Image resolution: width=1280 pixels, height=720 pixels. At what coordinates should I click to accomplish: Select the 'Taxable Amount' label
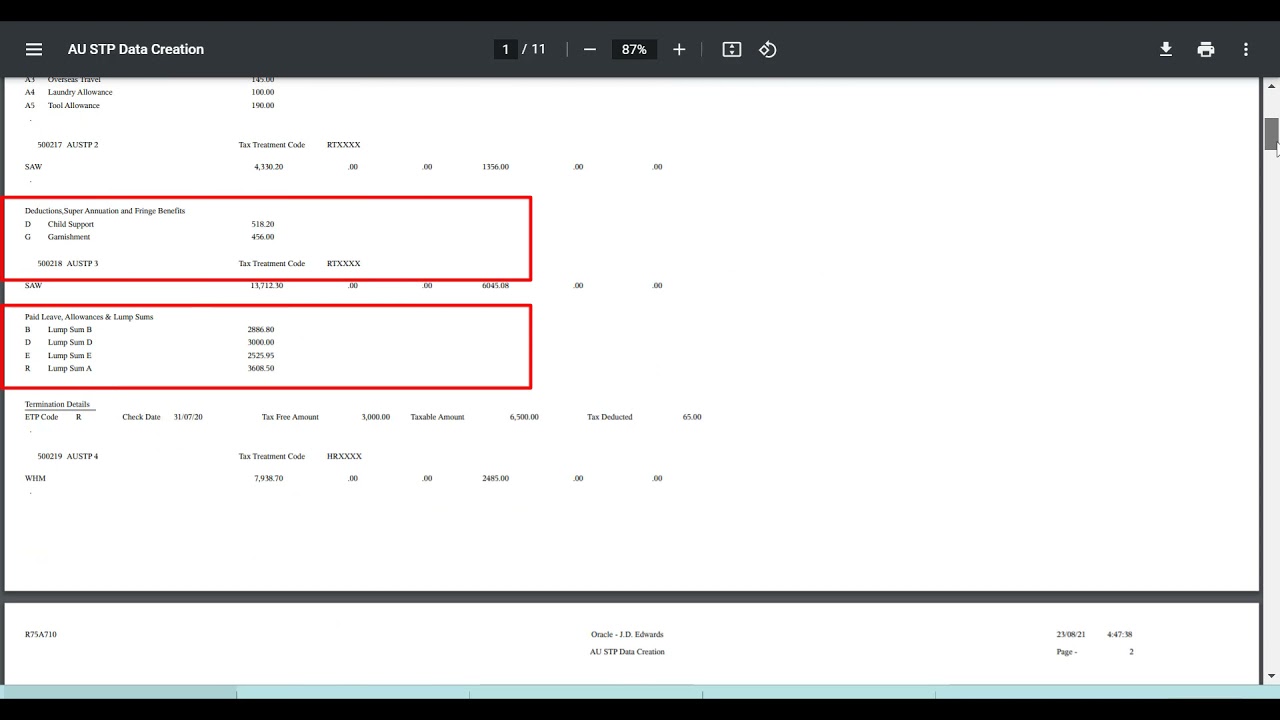click(x=437, y=417)
